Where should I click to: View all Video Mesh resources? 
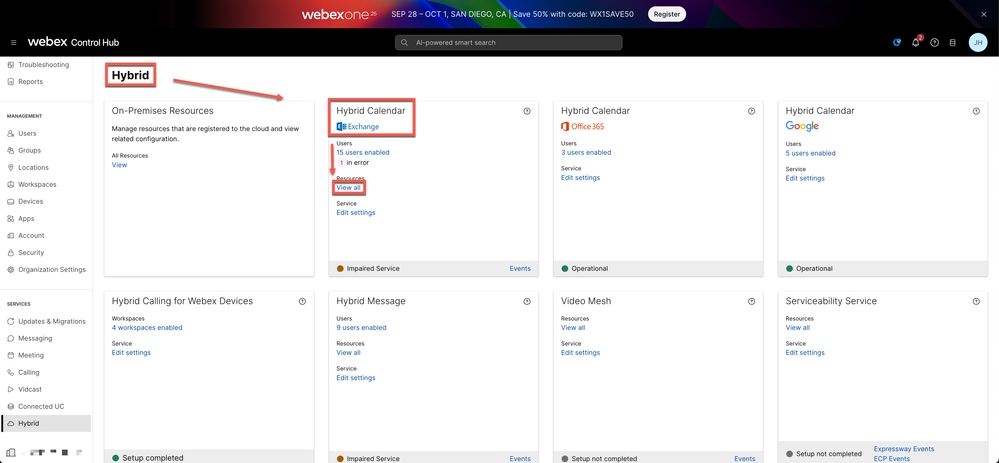click(x=573, y=328)
